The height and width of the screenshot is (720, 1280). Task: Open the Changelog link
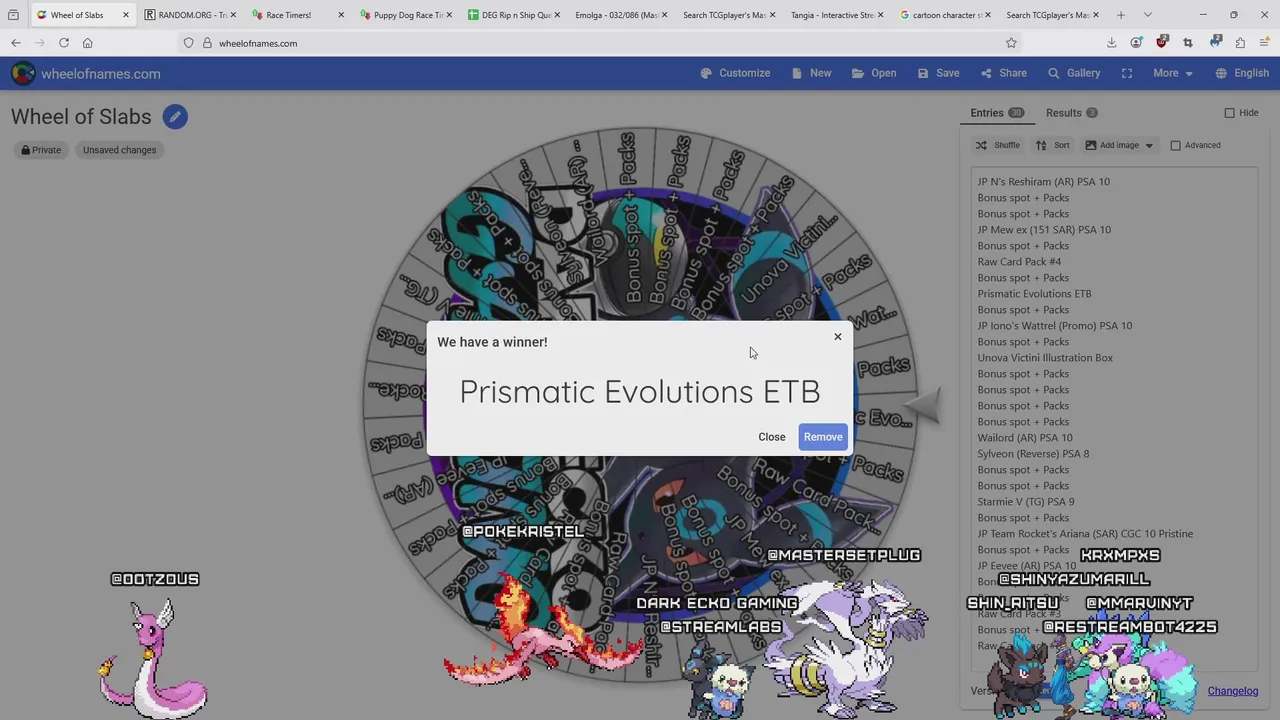1232,691
